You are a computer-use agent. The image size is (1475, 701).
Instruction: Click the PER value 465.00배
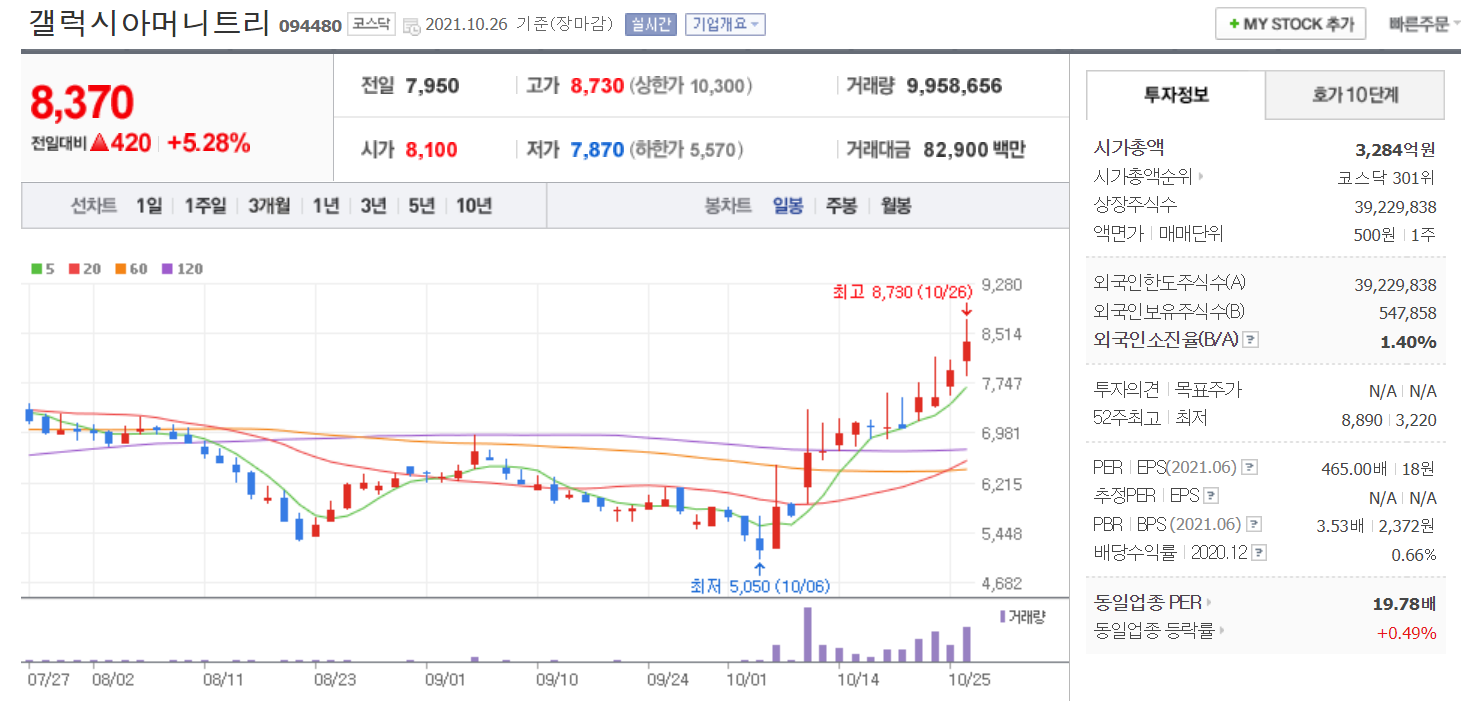[x=1353, y=467]
